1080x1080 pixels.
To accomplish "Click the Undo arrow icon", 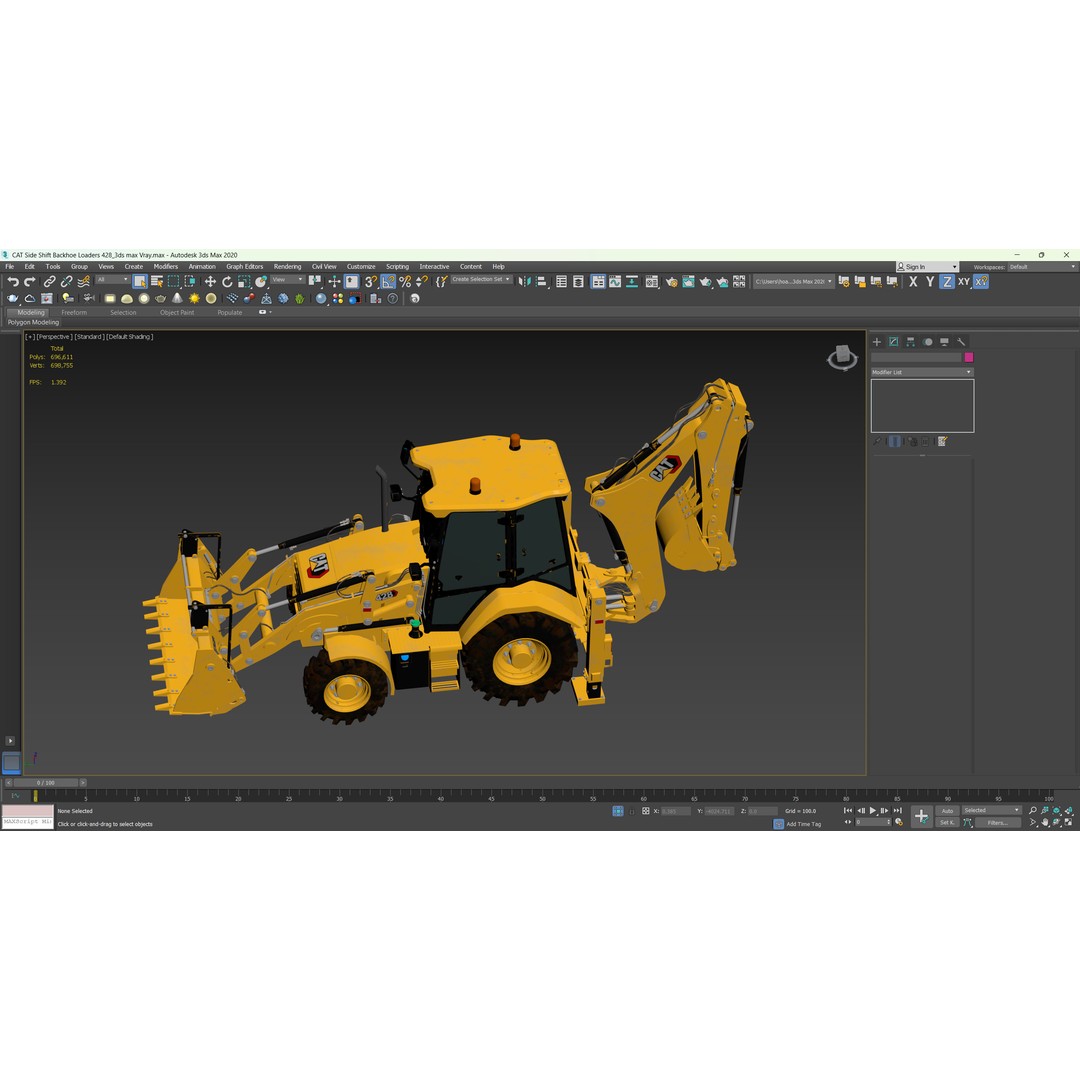I will tap(13, 282).
